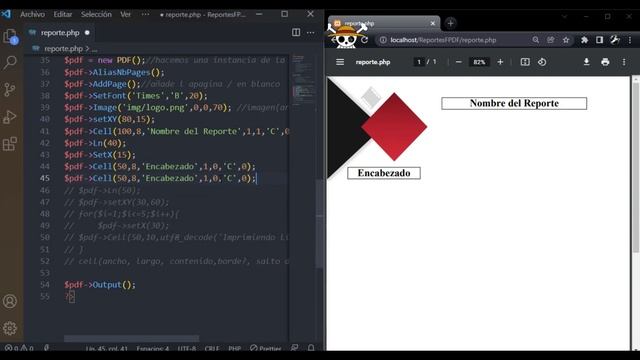The image size is (640, 360).
Task: Open the Explorer view in the VS Code activity bar
Action: 10,36
